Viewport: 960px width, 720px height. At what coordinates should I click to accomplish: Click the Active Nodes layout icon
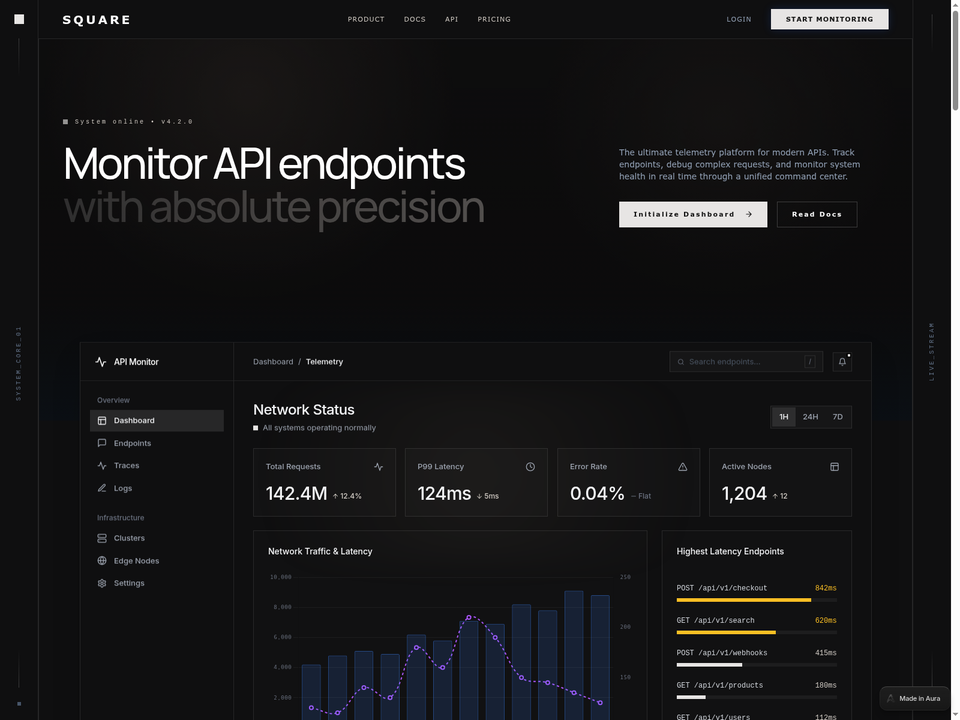click(834, 467)
